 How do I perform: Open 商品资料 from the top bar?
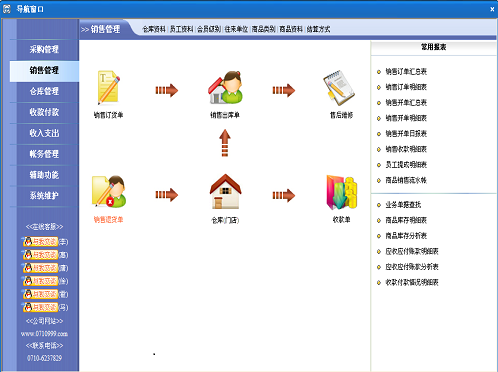click(x=291, y=29)
